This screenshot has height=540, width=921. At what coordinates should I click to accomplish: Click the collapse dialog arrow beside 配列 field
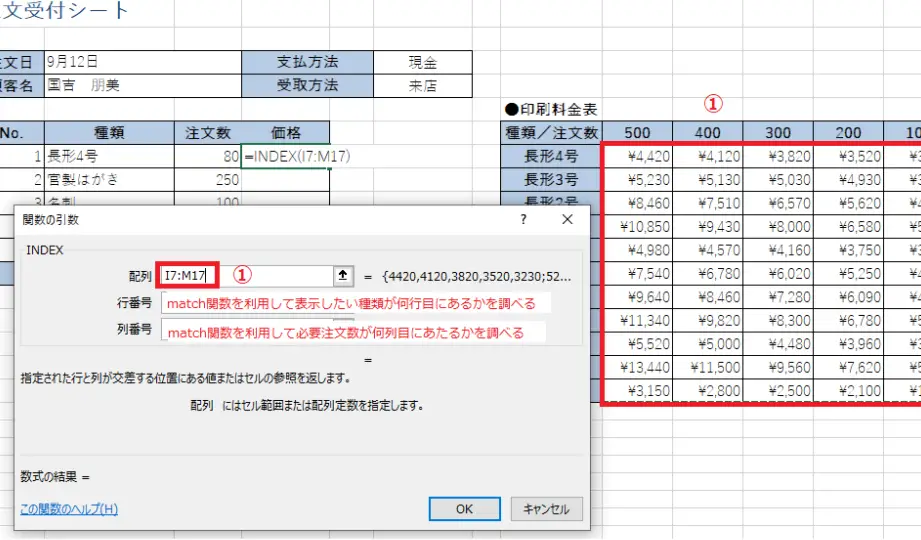(x=344, y=276)
